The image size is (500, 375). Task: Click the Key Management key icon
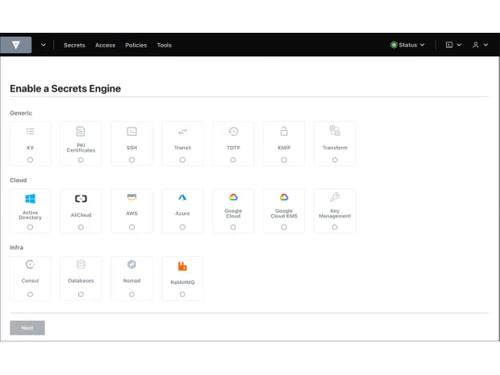click(x=335, y=197)
